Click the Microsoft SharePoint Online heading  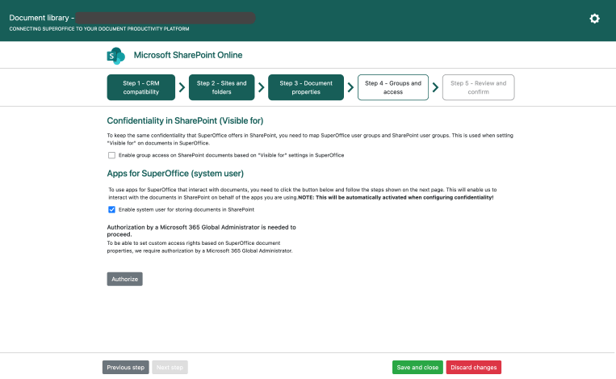tap(188, 55)
